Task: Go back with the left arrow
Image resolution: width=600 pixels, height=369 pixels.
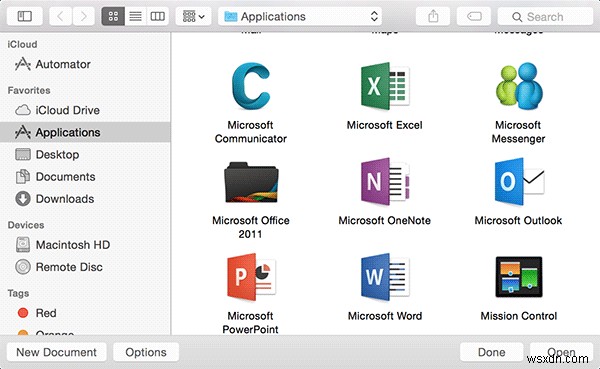Action: [x=60, y=16]
